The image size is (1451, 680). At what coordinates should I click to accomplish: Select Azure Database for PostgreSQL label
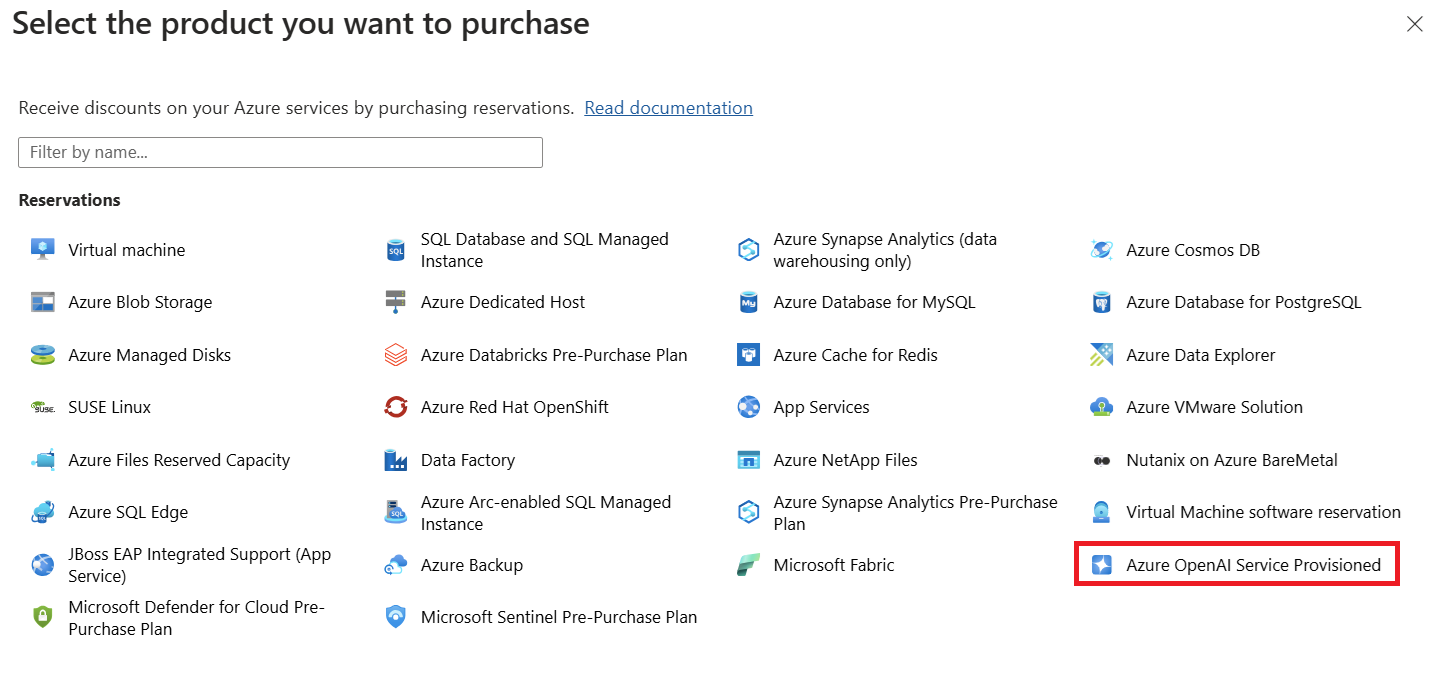(x=1243, y=302)
